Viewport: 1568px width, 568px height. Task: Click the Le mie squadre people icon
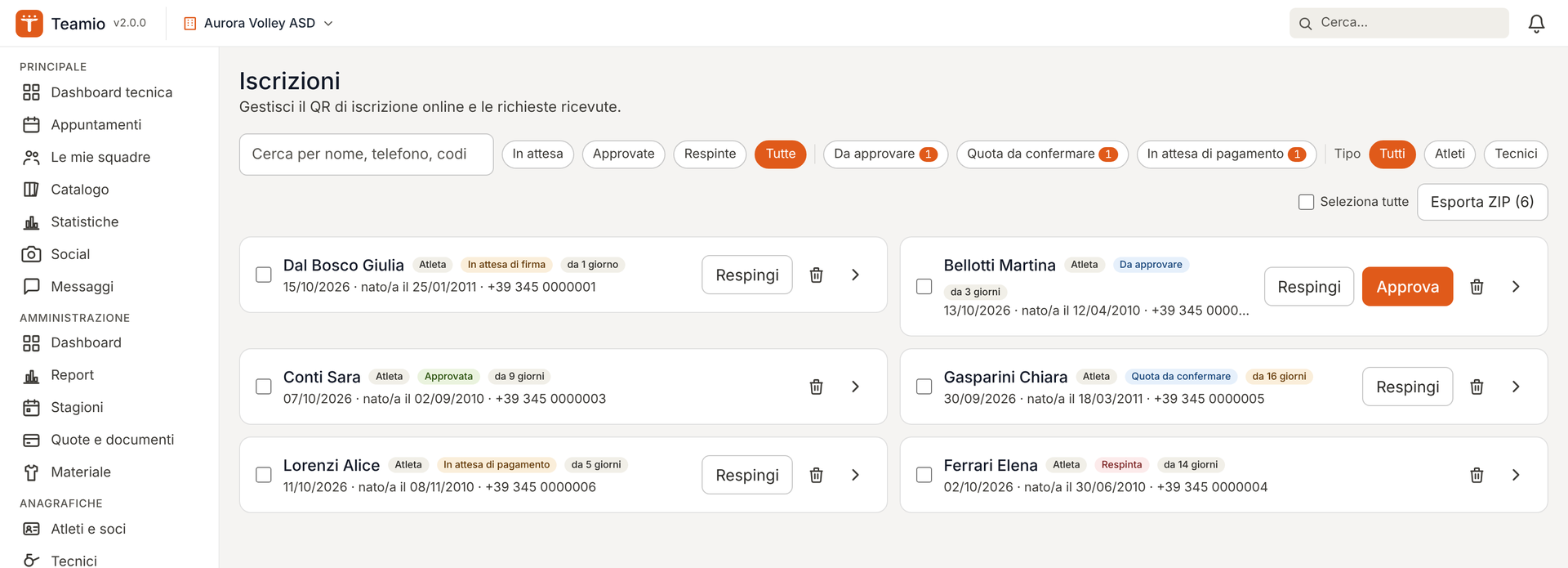coord(31,157)
